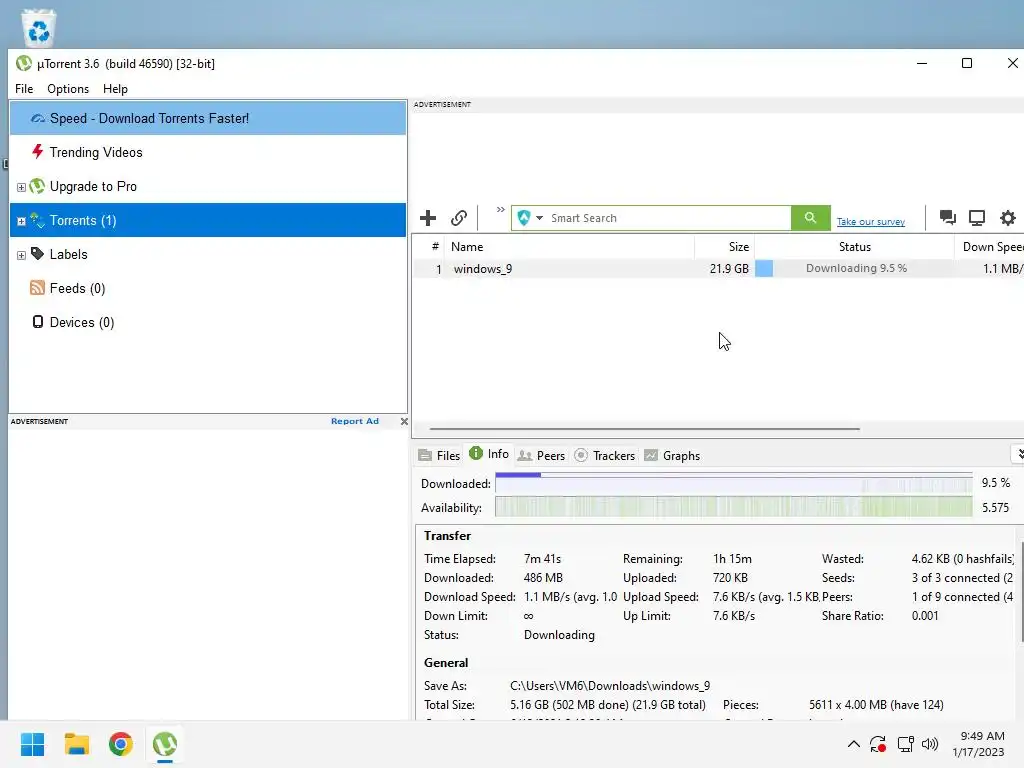Open the clock showing 9:49 AM
The width and height of the screenshot is (1024, 768).
(978, 744)
